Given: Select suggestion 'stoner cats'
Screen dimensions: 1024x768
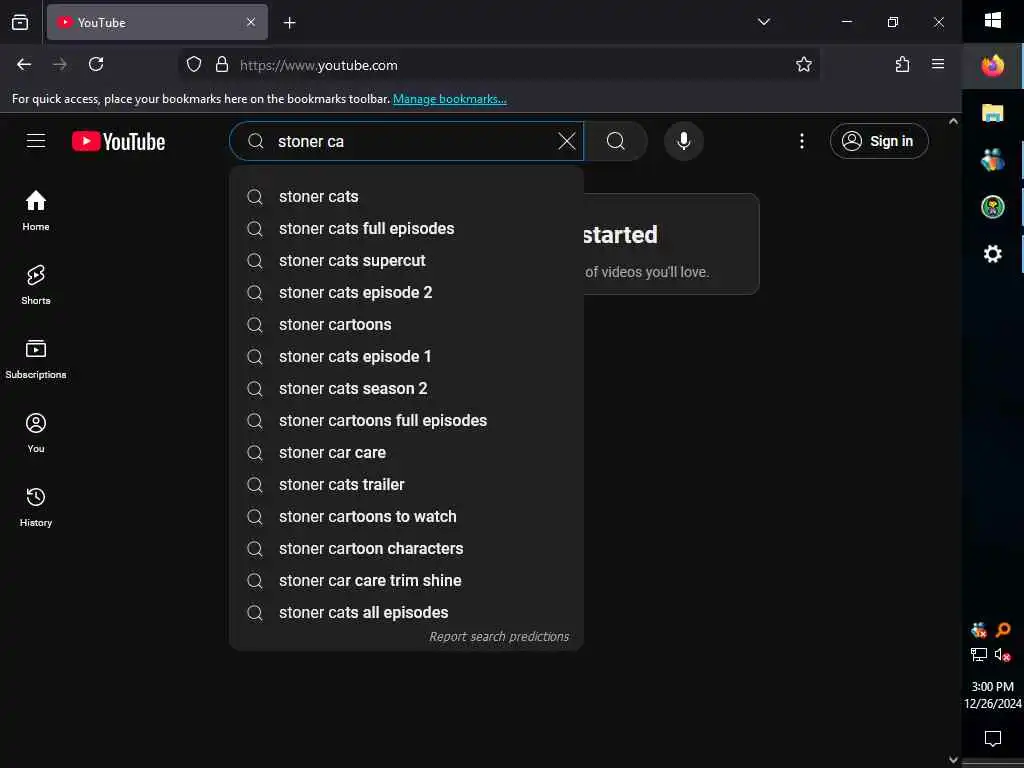Looking at the screenshot, I should [x=406, y=197].
